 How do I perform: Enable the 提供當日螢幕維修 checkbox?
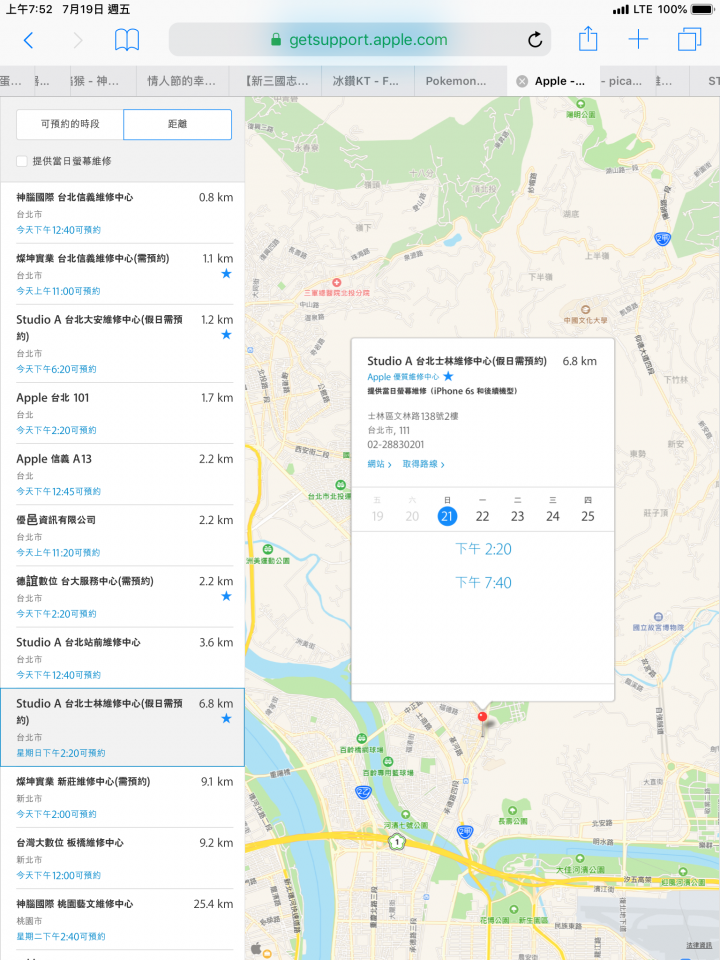click(x=21, y=161)
